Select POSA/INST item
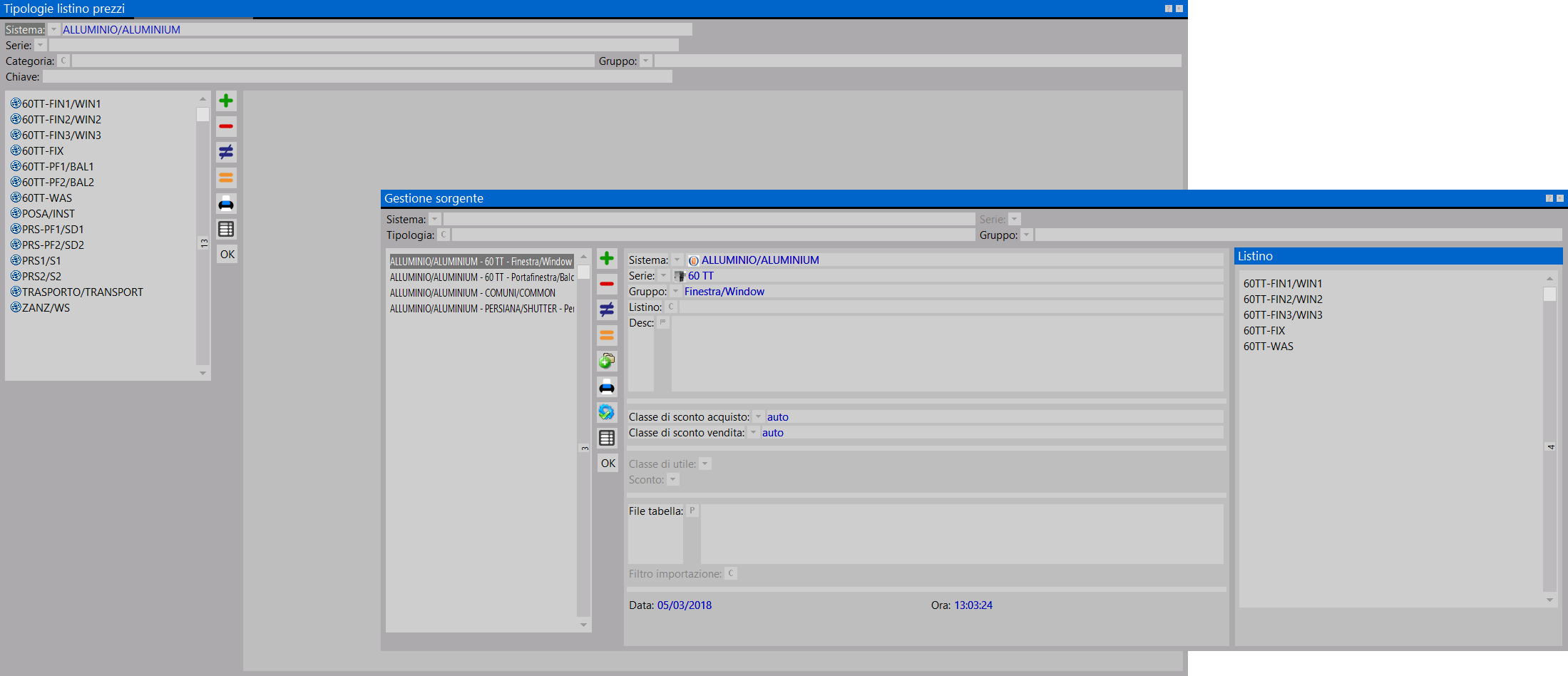1568x676 pixels. 43,214
